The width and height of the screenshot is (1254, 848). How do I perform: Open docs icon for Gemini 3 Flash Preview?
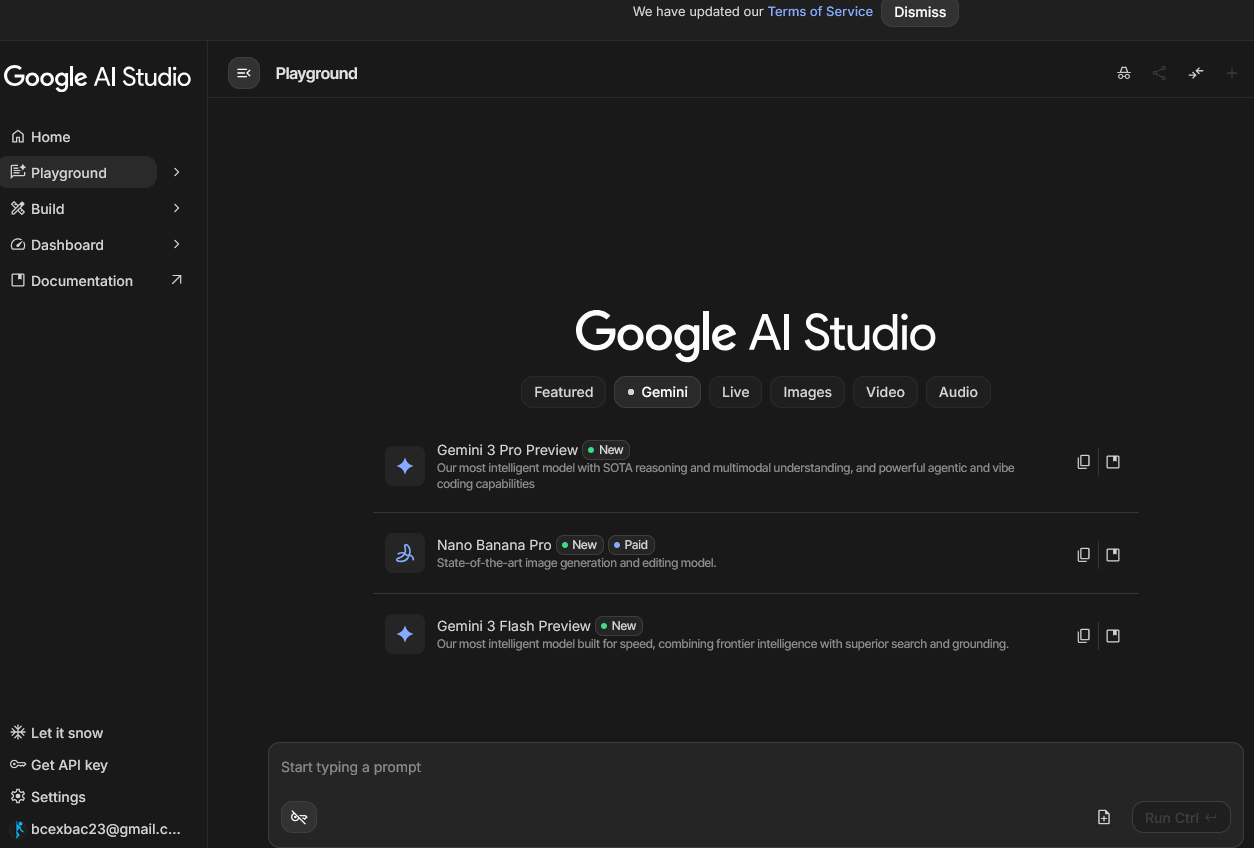1113,635
